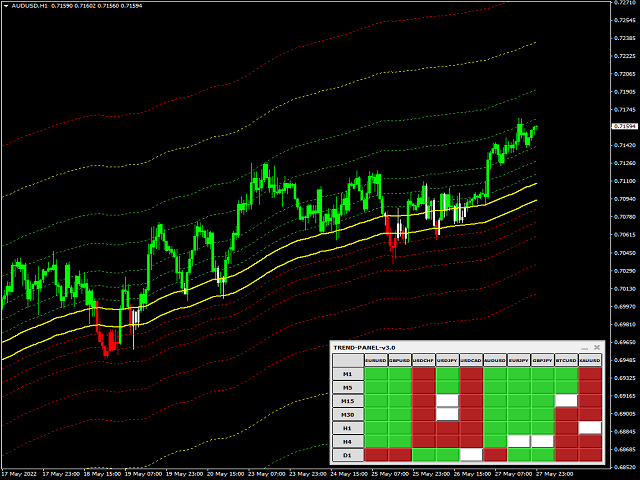Click the M15 timeframe row button

[x=348, y=401]
